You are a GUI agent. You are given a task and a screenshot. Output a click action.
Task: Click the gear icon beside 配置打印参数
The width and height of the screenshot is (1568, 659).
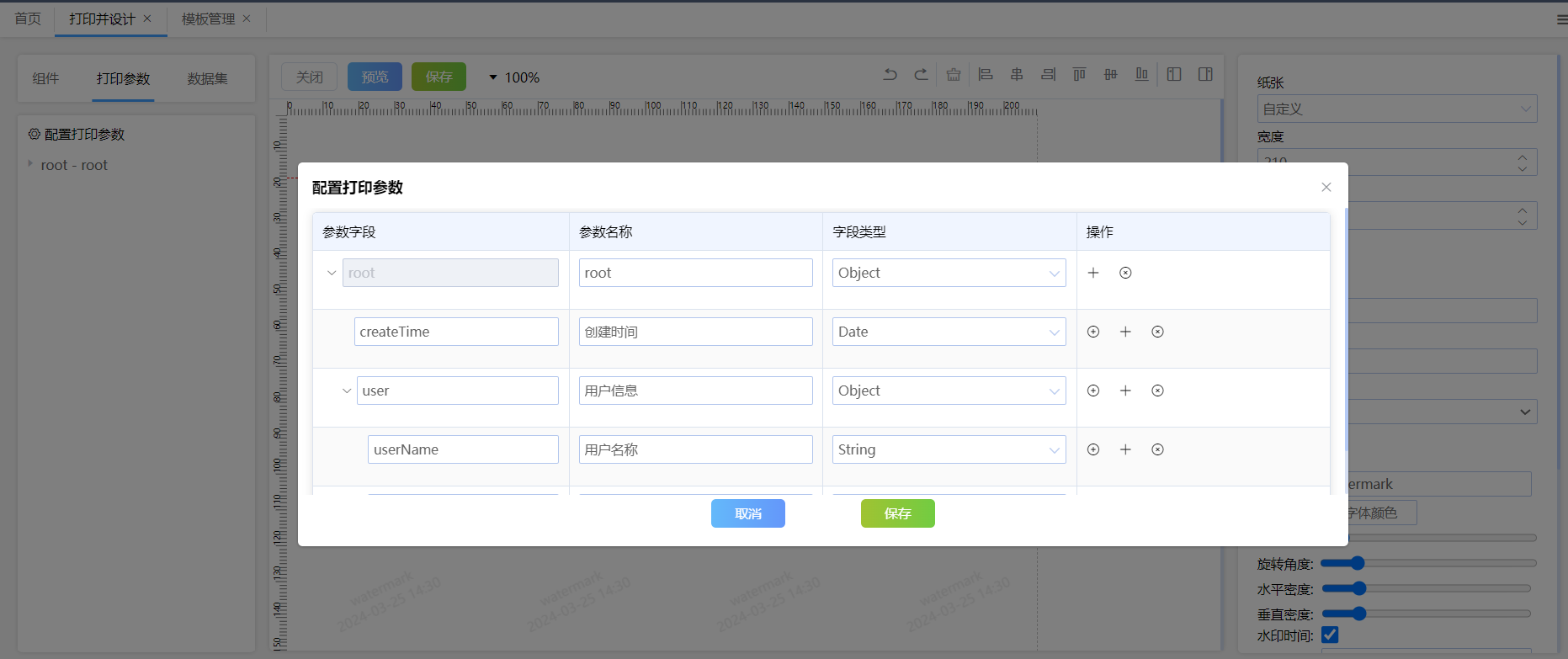click(x=35, y=134)
